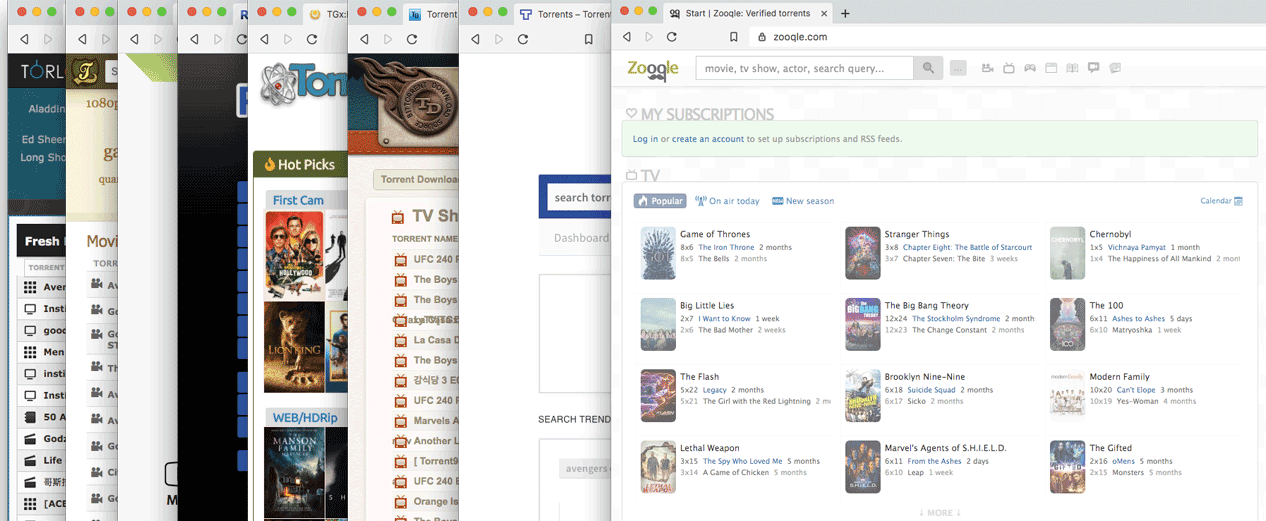1266x521 pixels.
Task: Click the TV icon beside Orange Is
Action: (x=400, y=501)
